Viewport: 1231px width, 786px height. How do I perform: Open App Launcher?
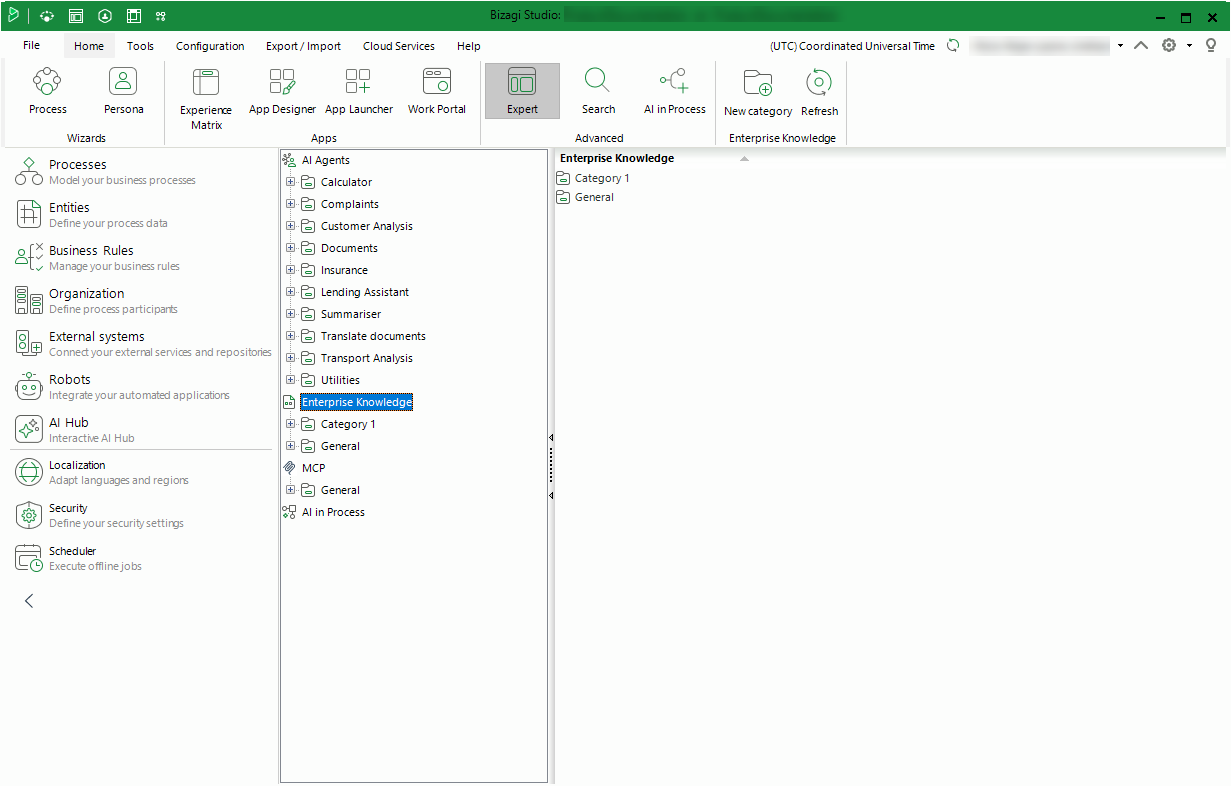[358, 91]
